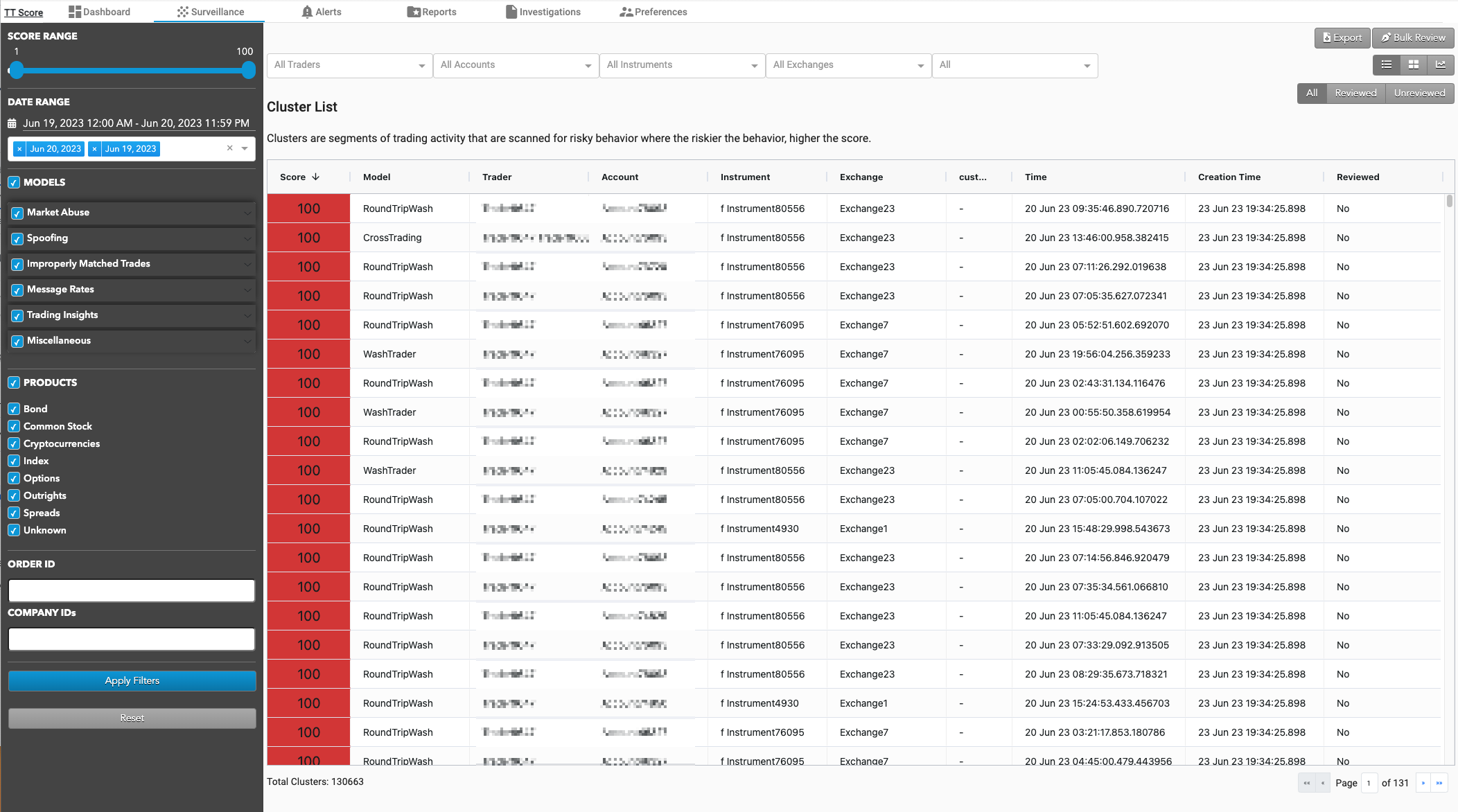Open the Reports tab

[x=432, y=12]
